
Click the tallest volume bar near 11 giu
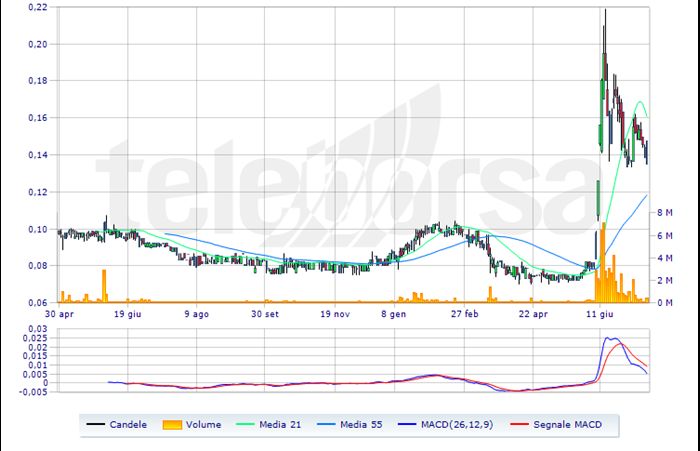(604, 263)
